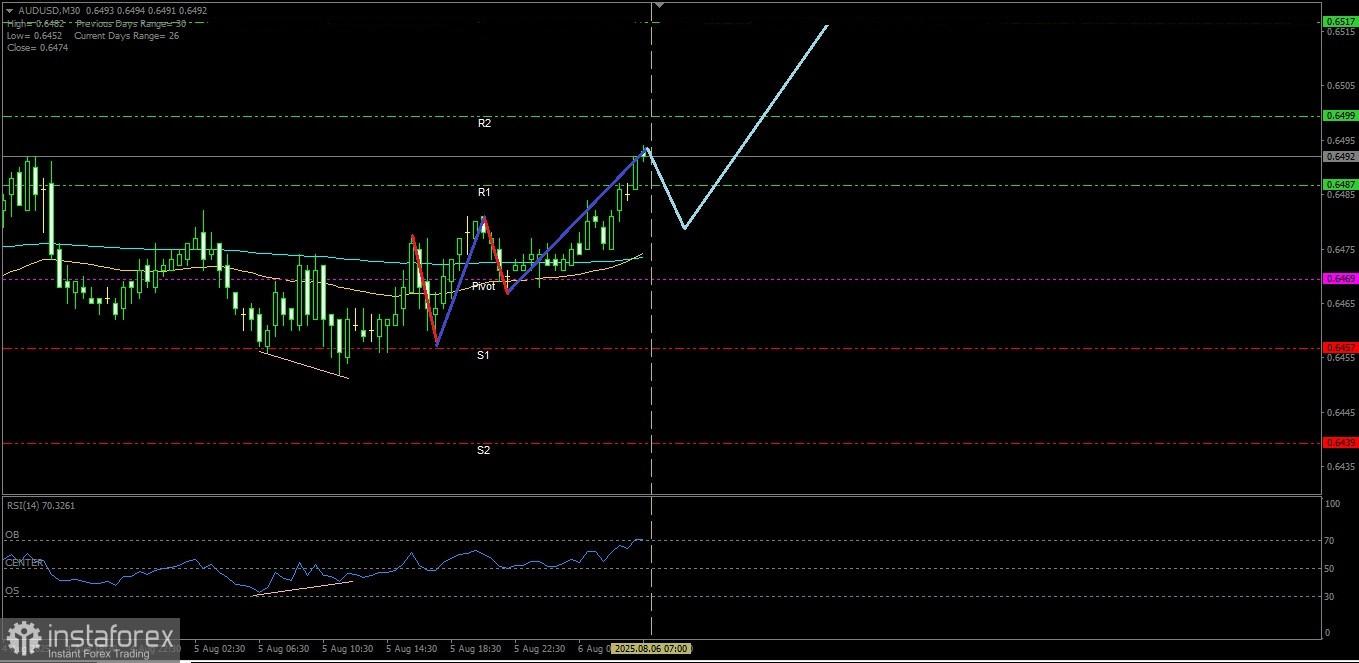1359x663 pixels.
Task: Select the Pivot level label
Action: pos(483,286)
